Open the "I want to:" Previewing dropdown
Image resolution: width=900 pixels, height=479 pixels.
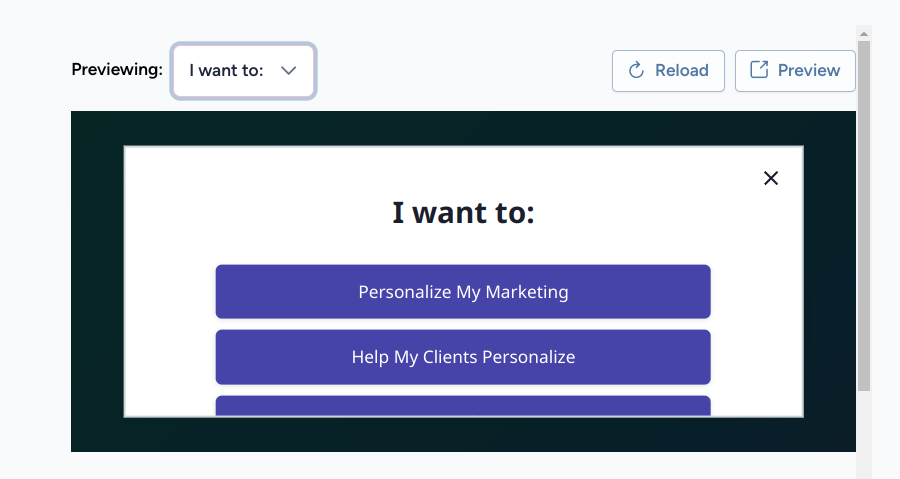(243, 71)
